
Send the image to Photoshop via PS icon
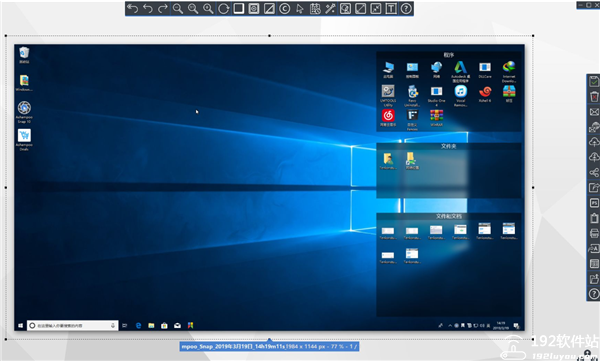pos(594,203)
